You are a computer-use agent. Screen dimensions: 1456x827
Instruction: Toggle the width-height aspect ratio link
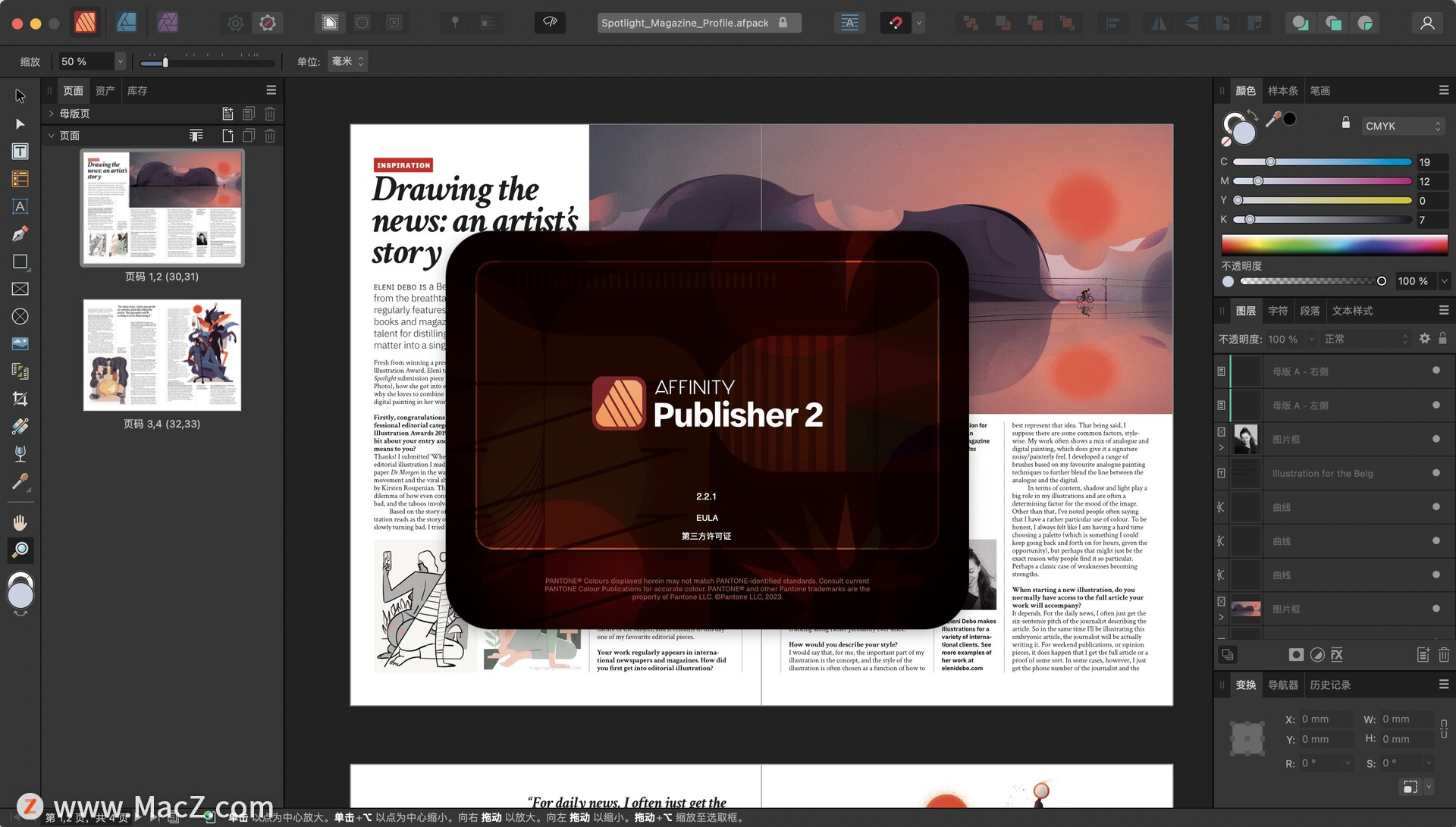(1444, 728)
